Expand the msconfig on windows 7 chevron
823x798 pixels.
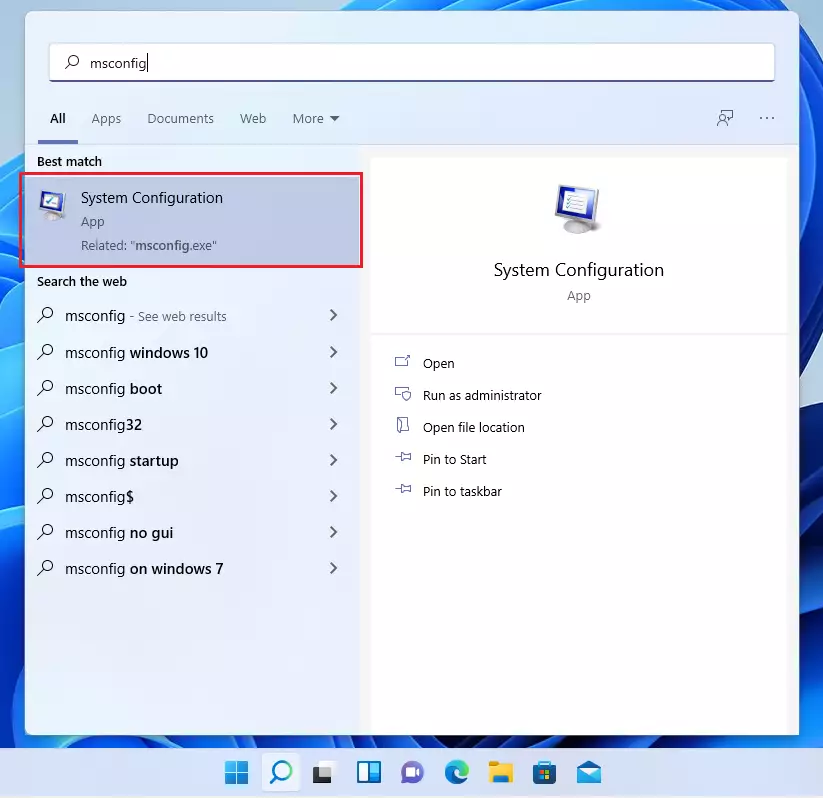pyautogui.click(x=333, y=568)
